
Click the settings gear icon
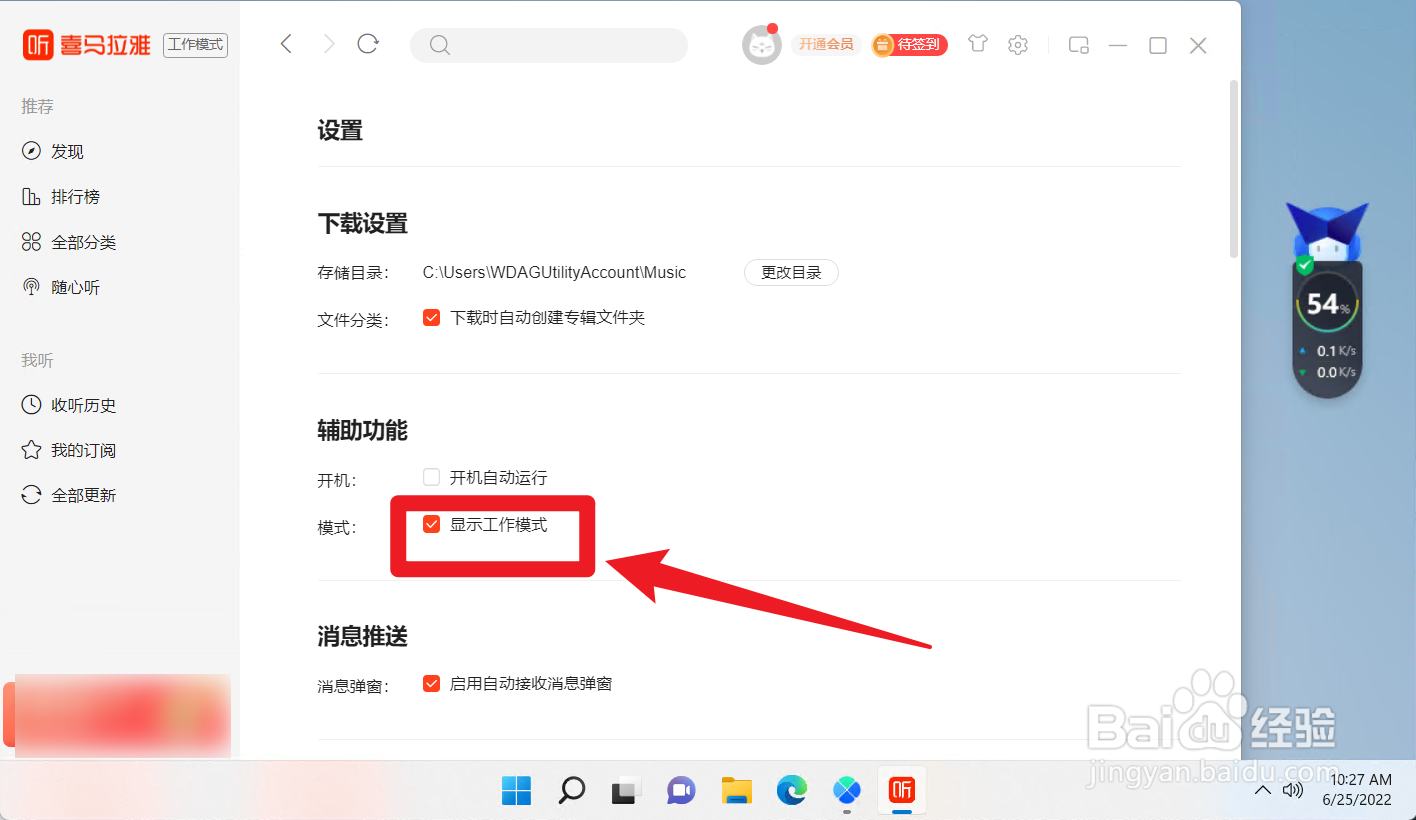(x=1017, y=45)
